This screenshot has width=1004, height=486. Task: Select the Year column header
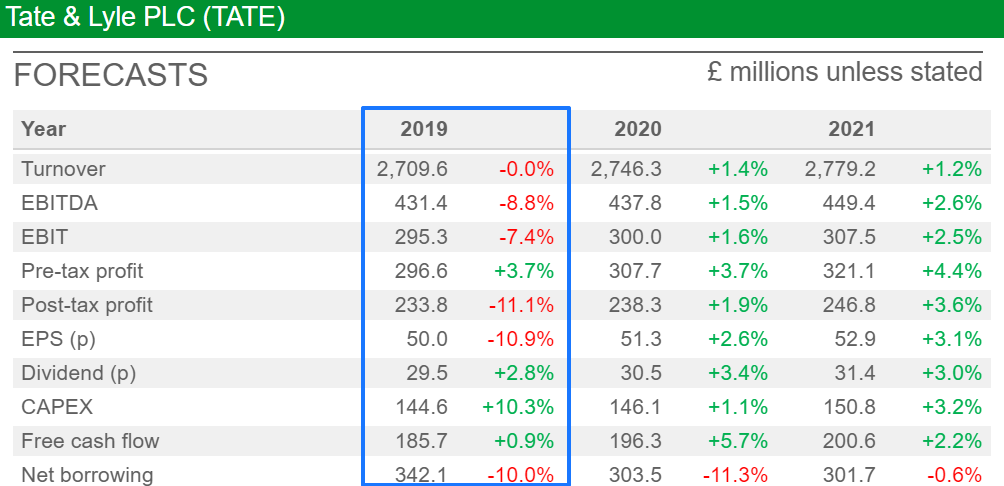tap(44, 129)
